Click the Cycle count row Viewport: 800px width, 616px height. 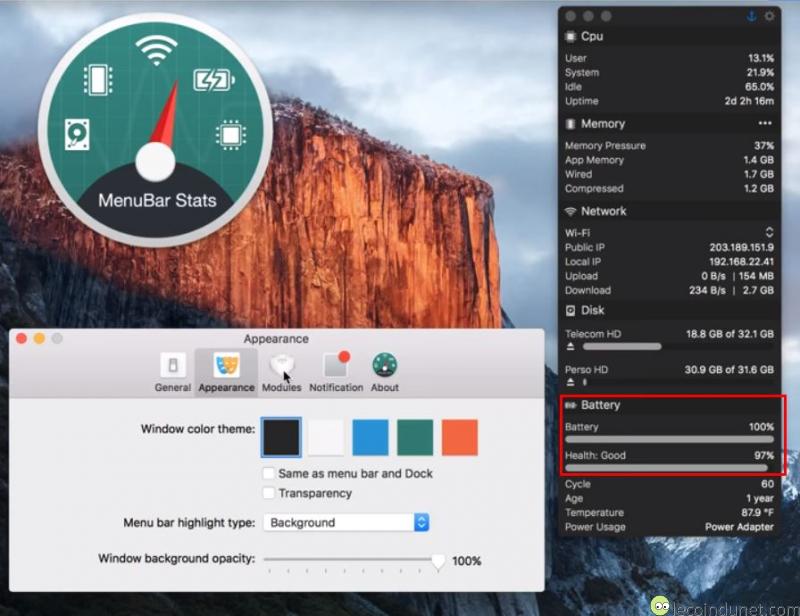[669, 484]
